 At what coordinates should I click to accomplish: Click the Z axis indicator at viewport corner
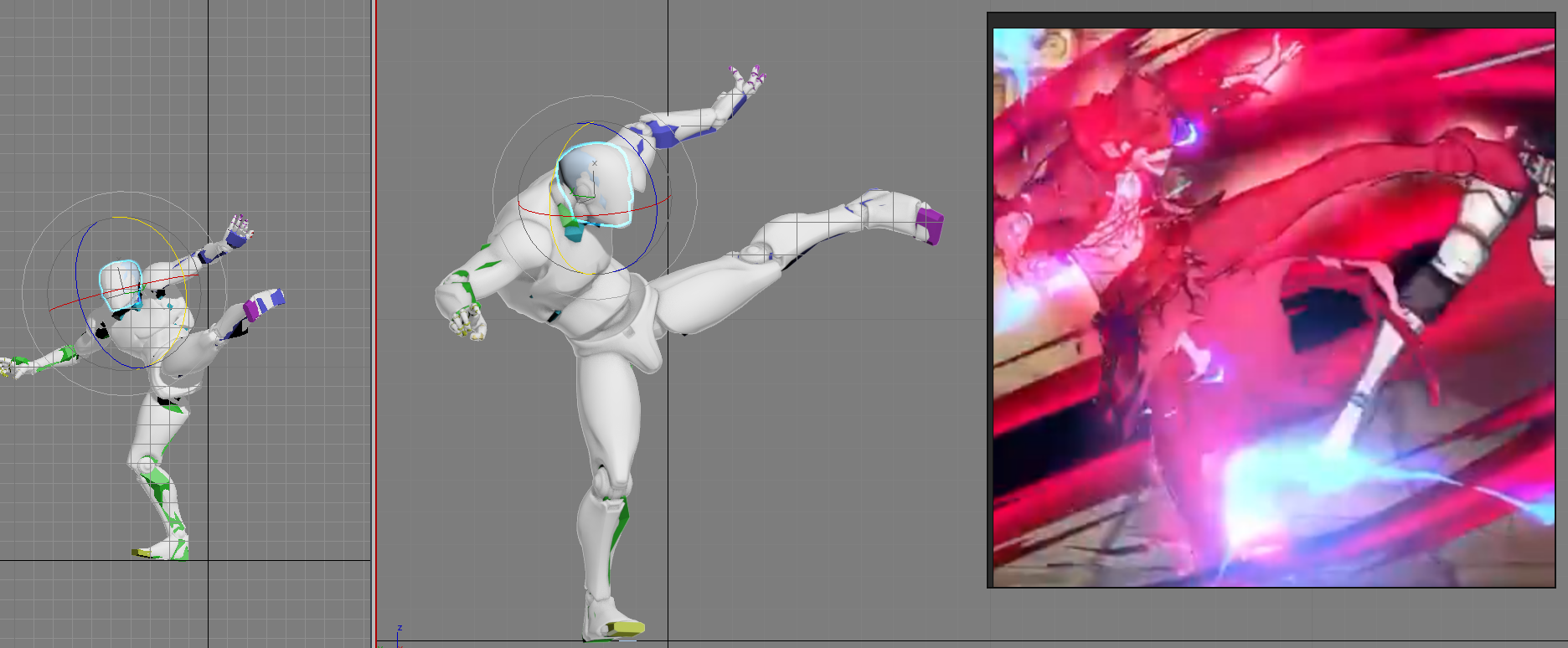pos(400,628)
